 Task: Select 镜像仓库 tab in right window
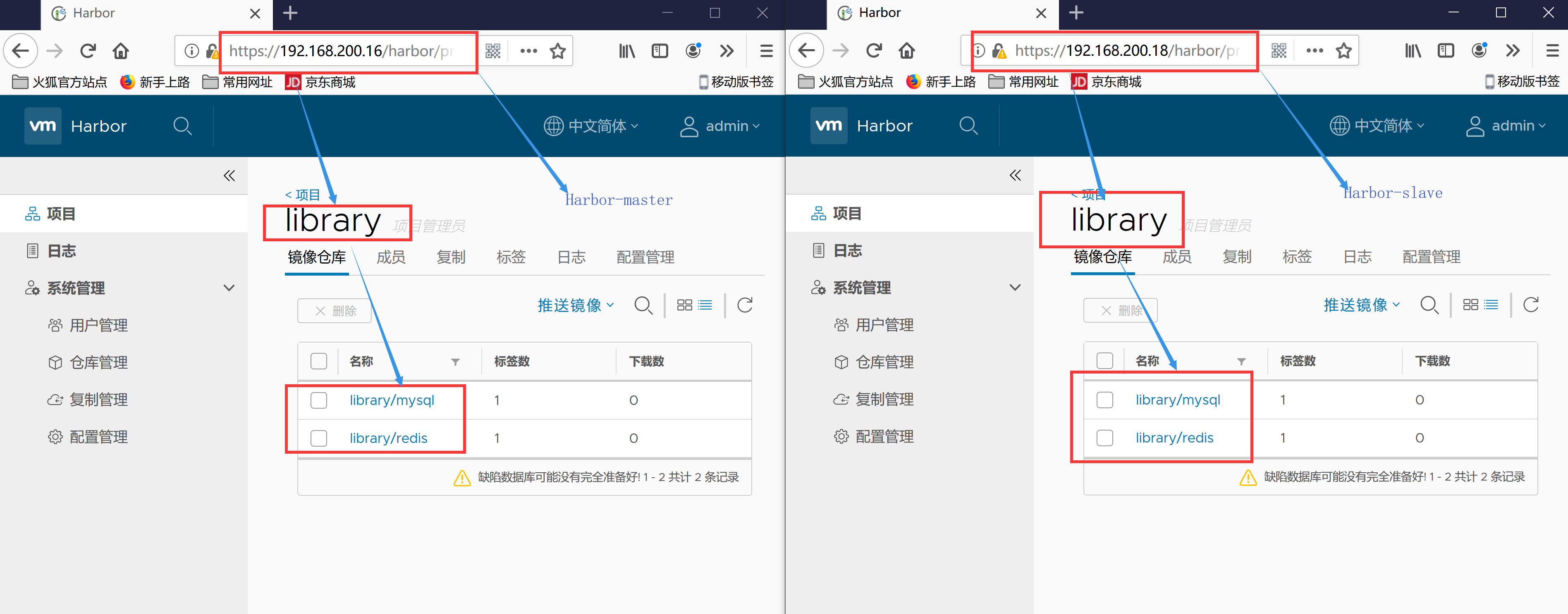coord(1102,257)
